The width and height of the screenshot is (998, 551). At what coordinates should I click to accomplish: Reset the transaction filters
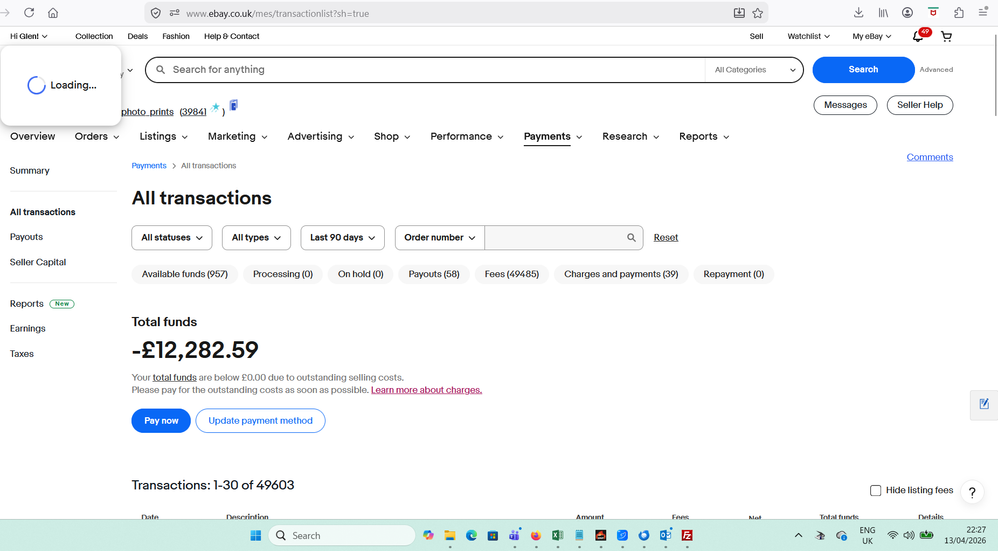pyautogui.click(x=666, y=237)
